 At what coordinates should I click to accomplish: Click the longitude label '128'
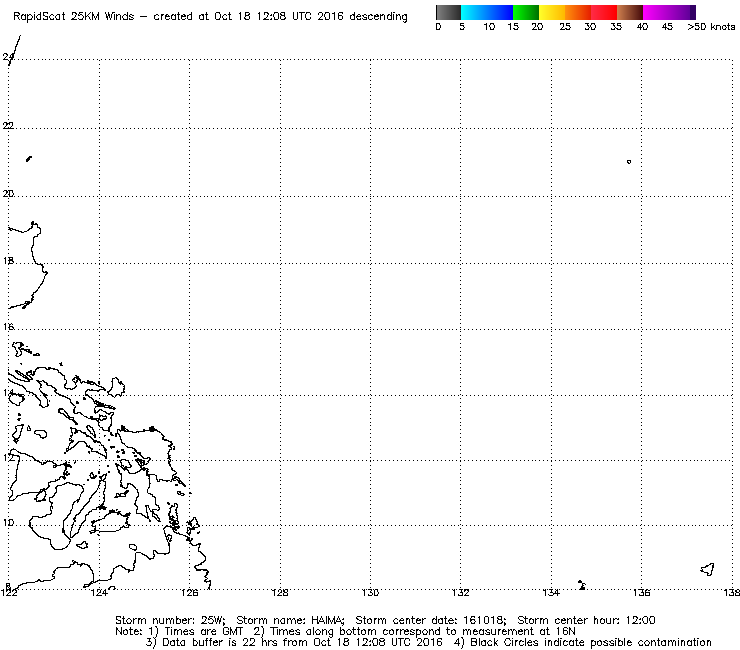point(280,592)
